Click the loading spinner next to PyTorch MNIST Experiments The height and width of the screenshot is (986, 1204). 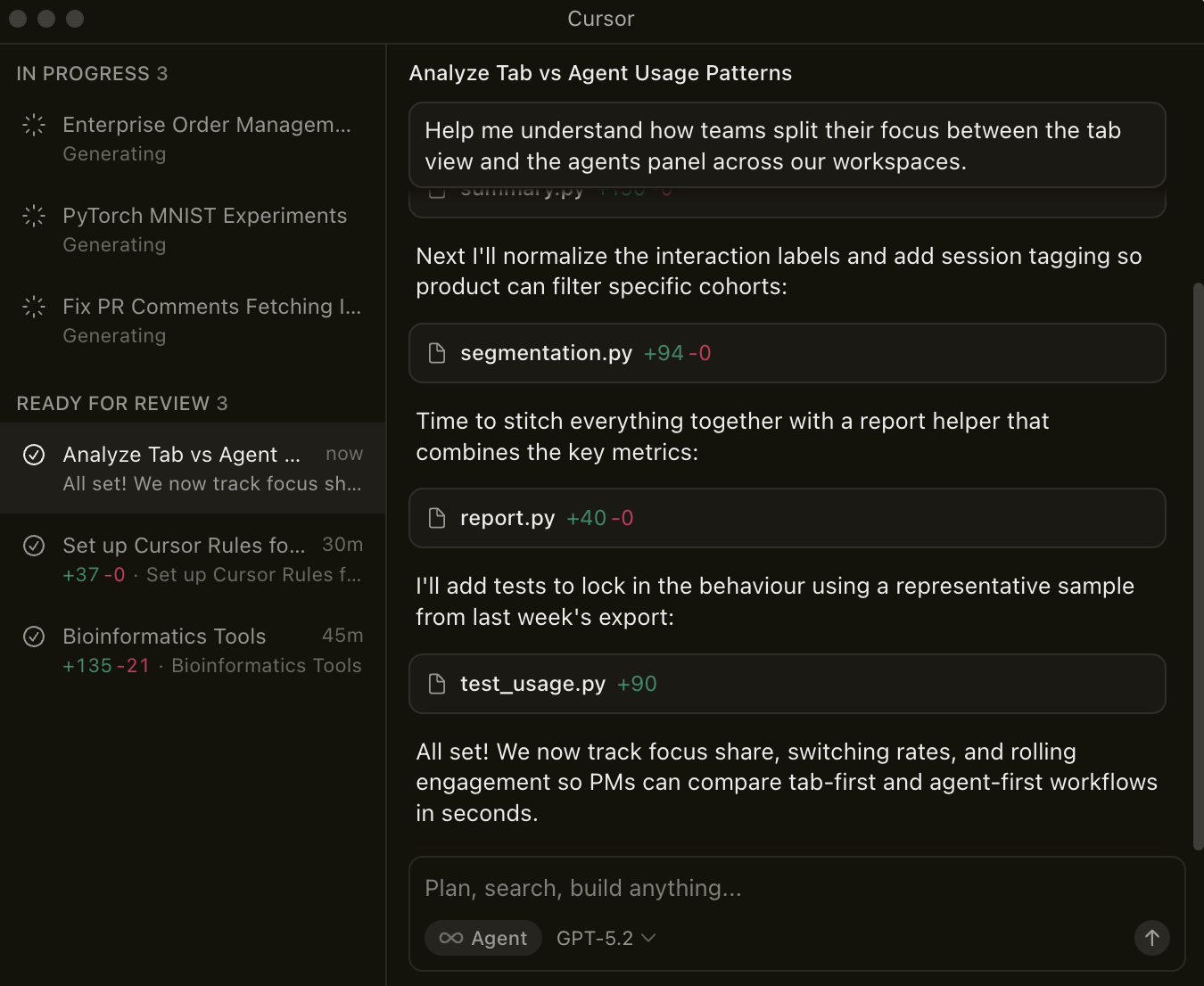(x=34, y=216)
